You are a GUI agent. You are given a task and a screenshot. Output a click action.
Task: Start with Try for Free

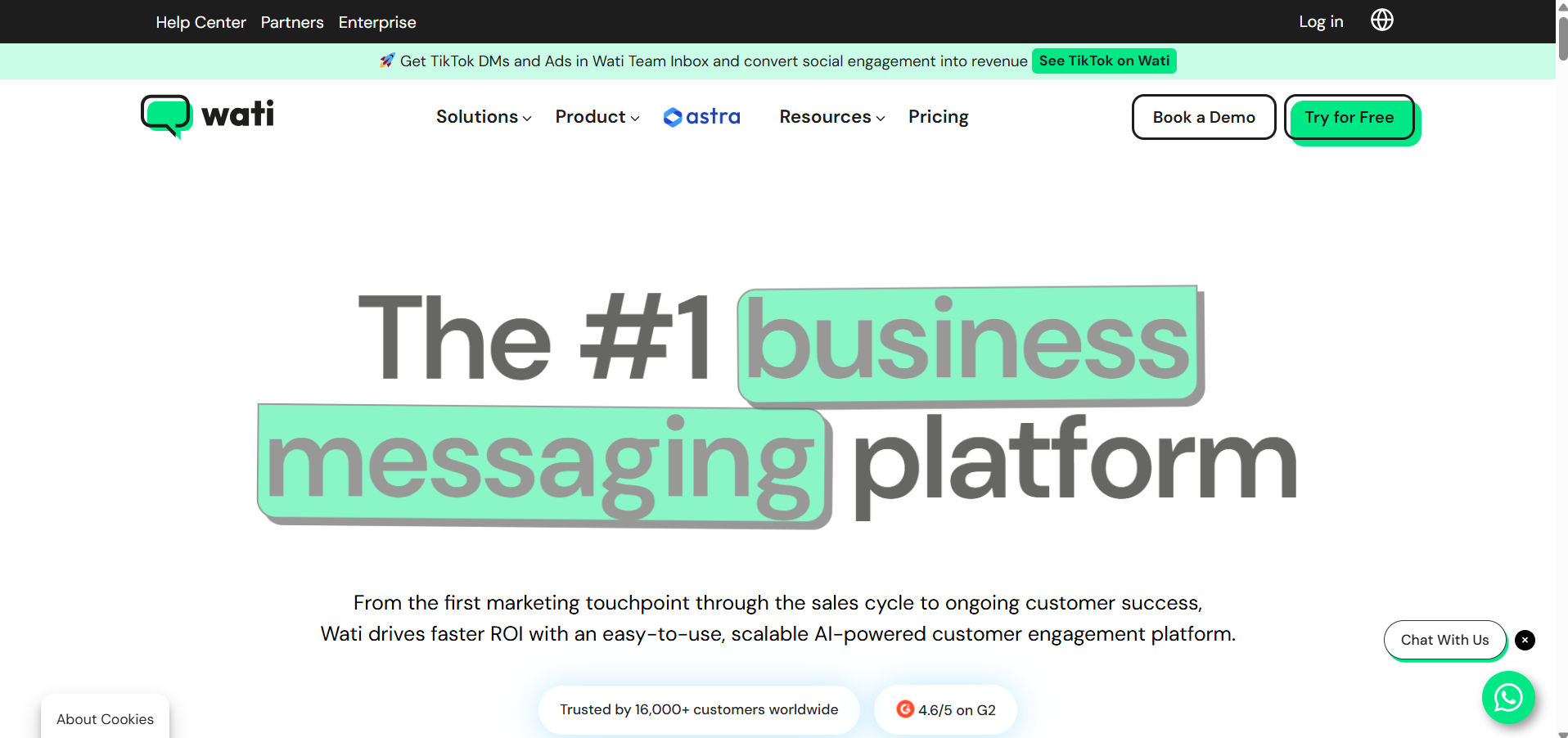point(1349,118)
